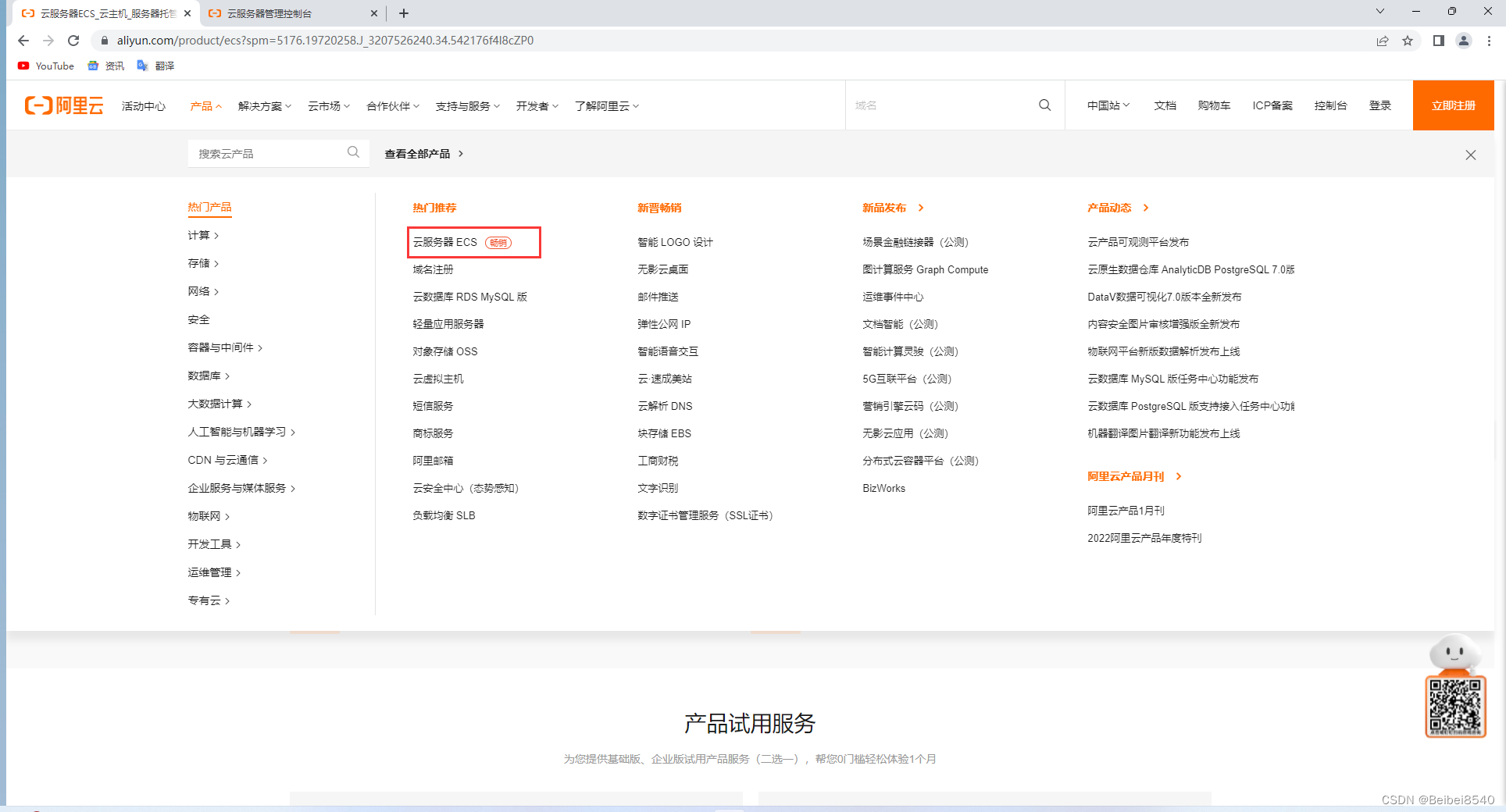Expand 人工智能与机器学习 category
This screenshot has height=812, width=1506.
241,432
